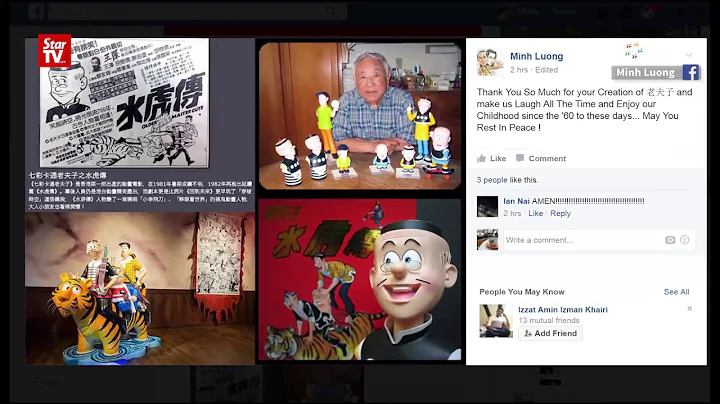Click the top Facebook search field
This screenshot has height=404, width=720.
(197, 11)
